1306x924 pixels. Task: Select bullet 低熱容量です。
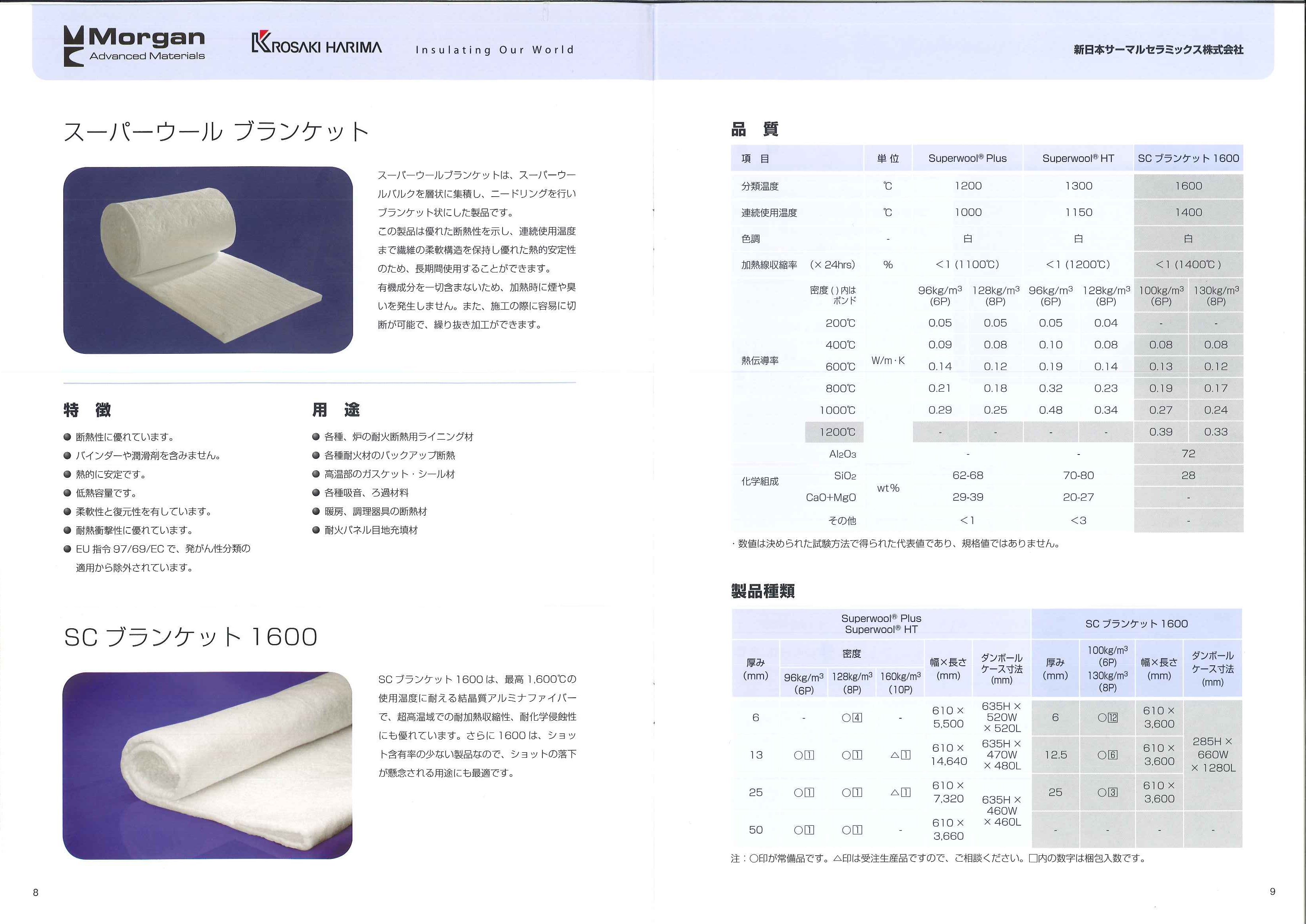point(100,493)
